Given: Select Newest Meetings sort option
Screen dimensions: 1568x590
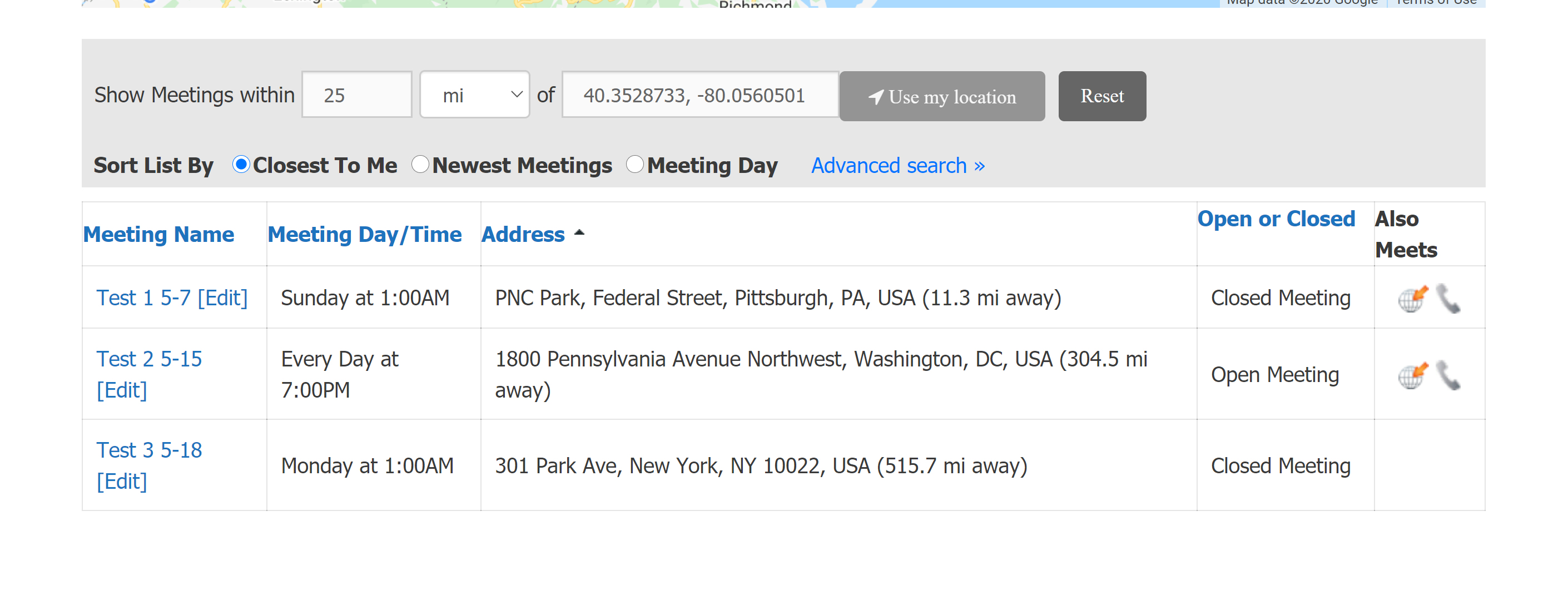Looking at the screenshot, I should 420,165.
